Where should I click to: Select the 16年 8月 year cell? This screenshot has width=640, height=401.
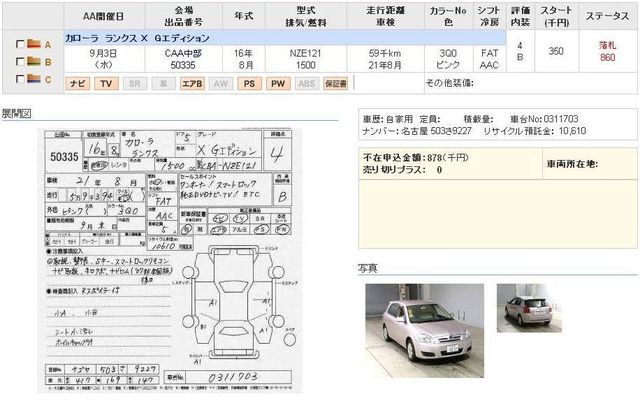(244, 59)
